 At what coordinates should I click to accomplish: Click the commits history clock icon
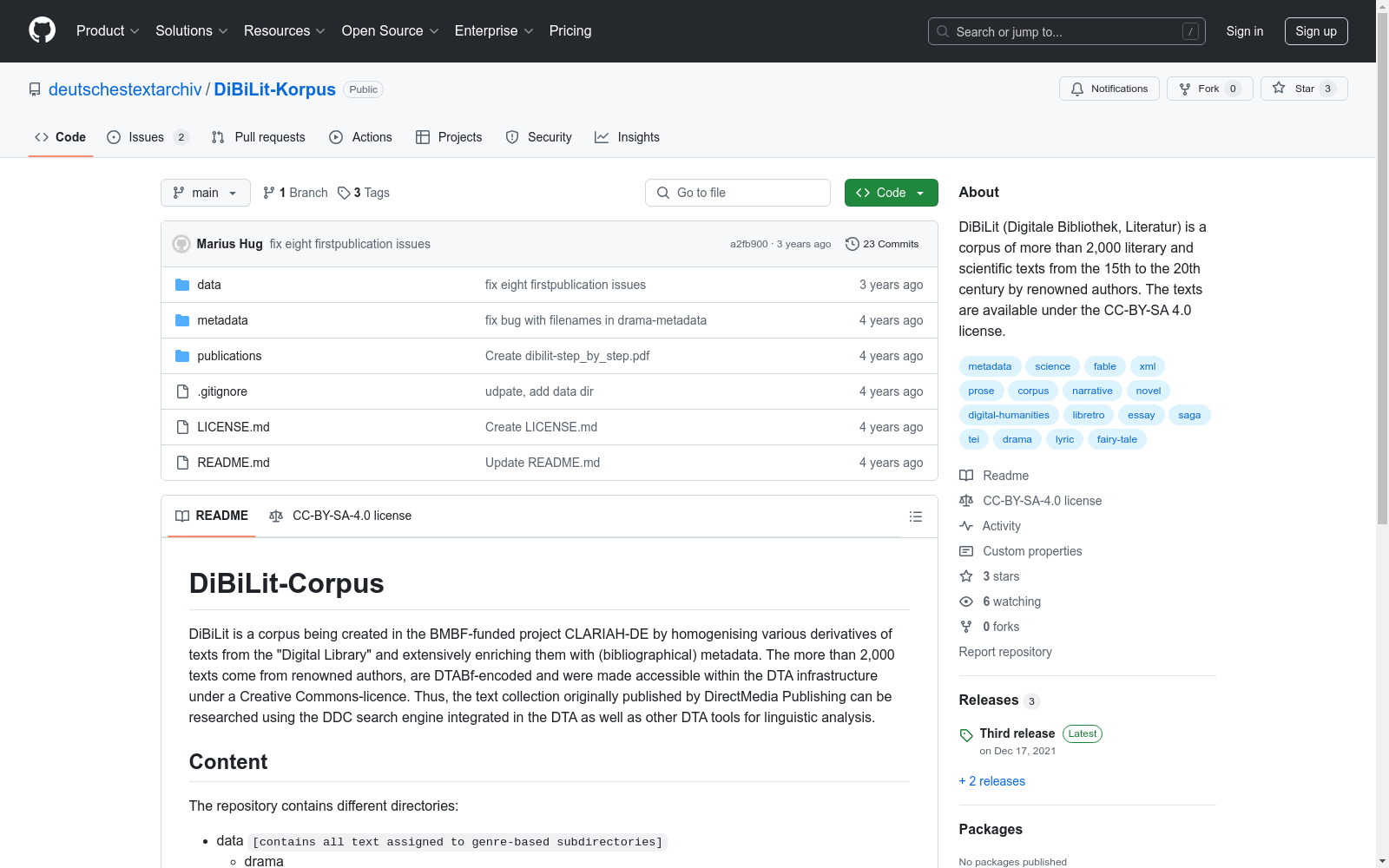tap(852, 244)
